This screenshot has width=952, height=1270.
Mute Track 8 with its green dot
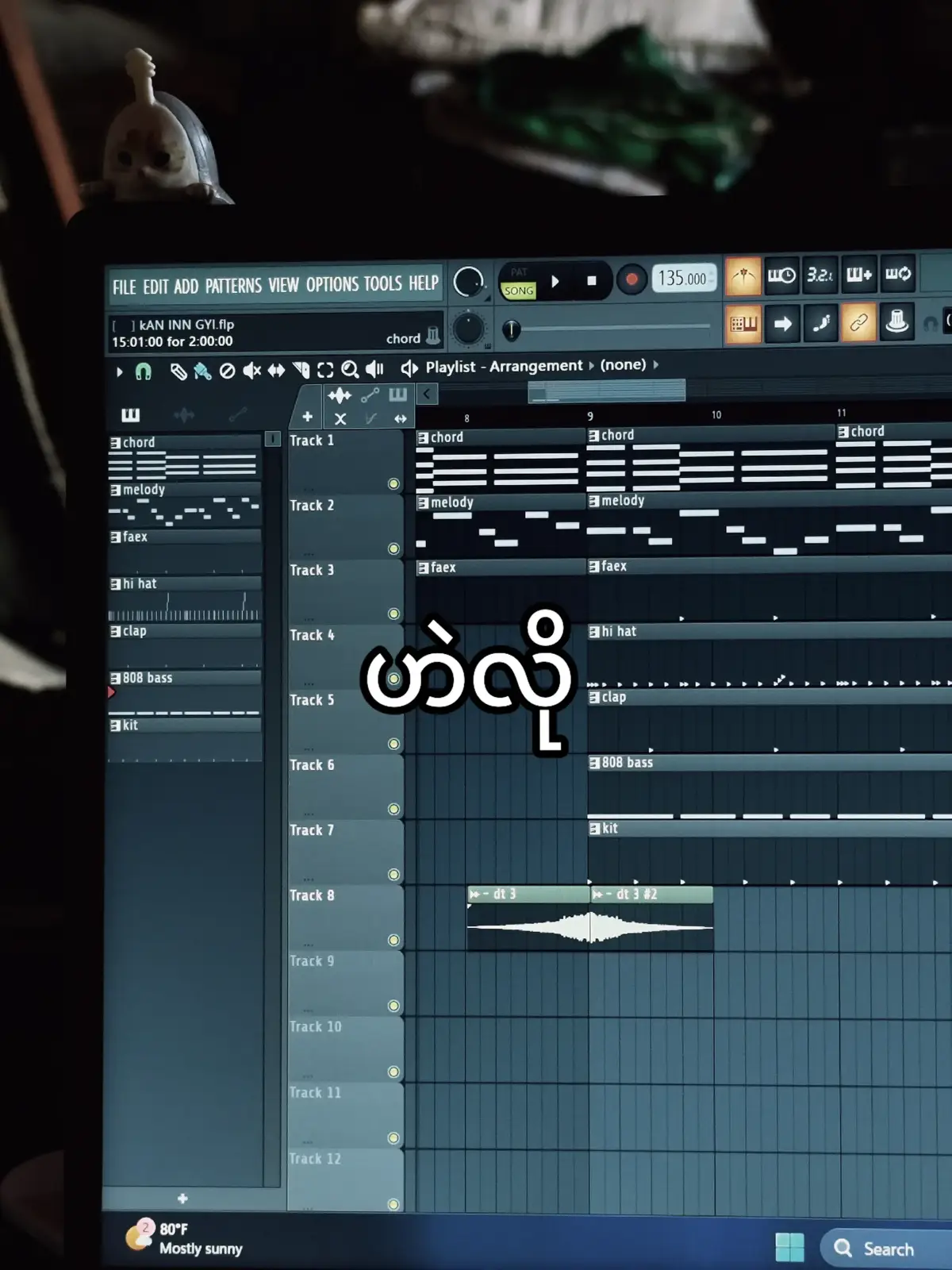pyautogui.click(x=393, y=941)
